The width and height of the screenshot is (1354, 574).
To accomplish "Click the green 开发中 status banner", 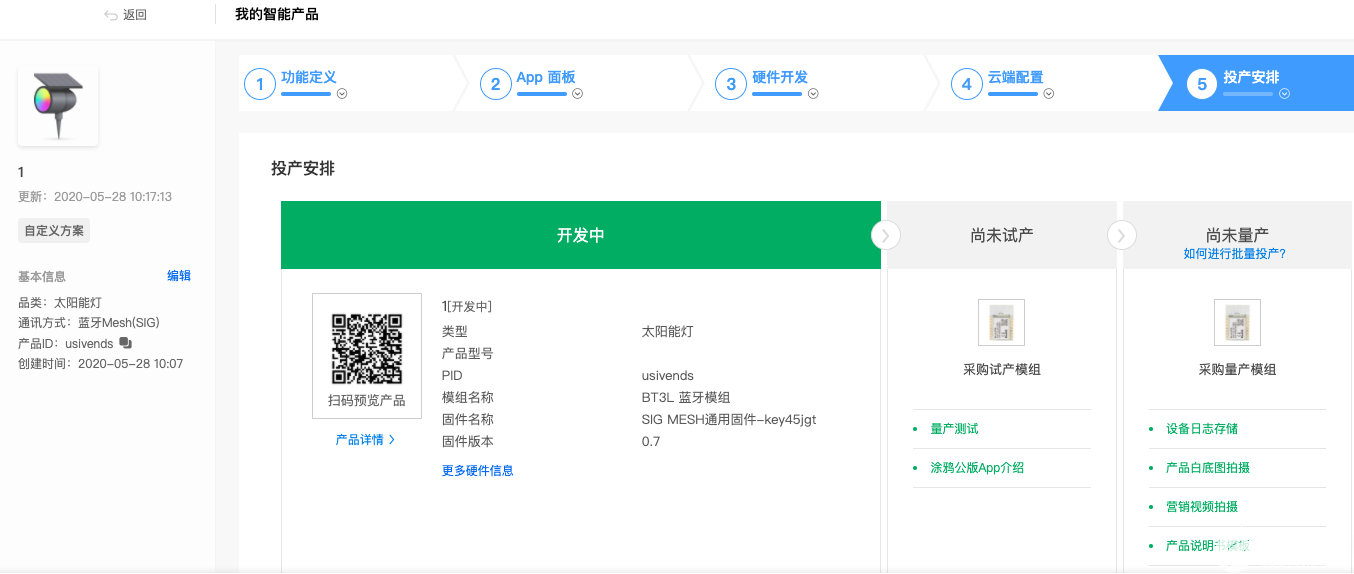I will click(x=581, y=235).
